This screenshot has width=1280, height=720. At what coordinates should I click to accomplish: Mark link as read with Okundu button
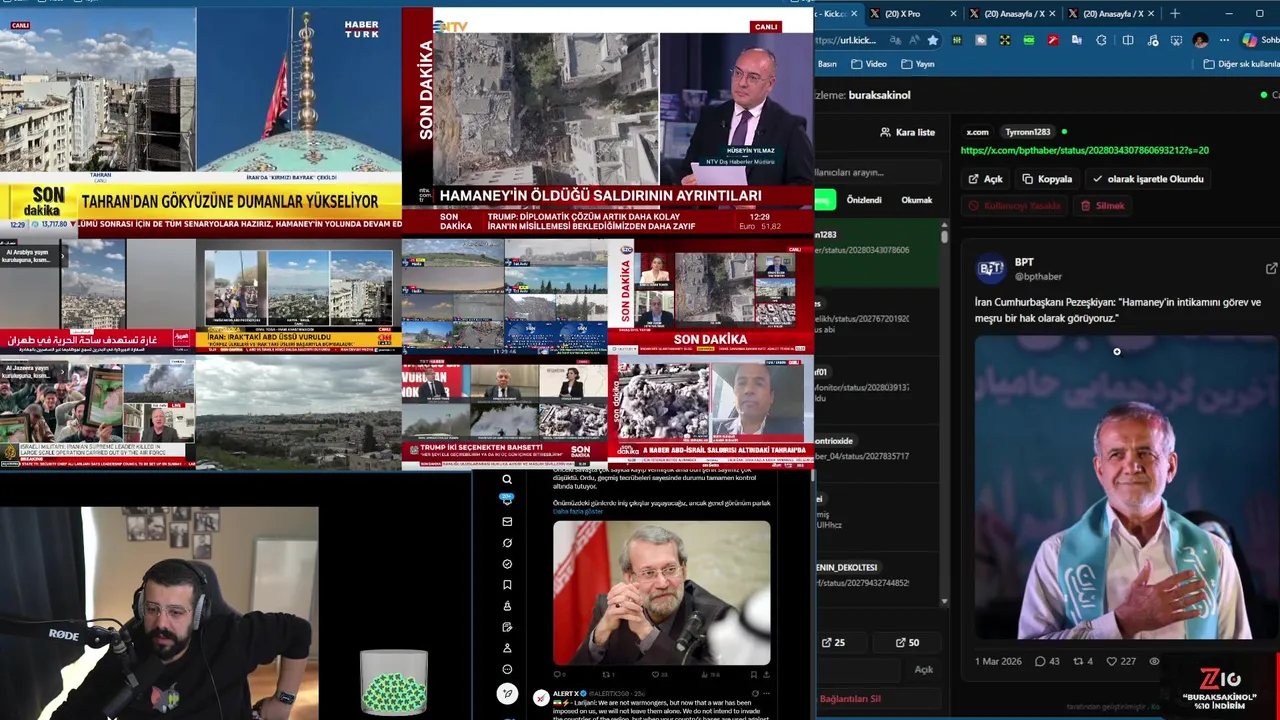click(1148, 179)
